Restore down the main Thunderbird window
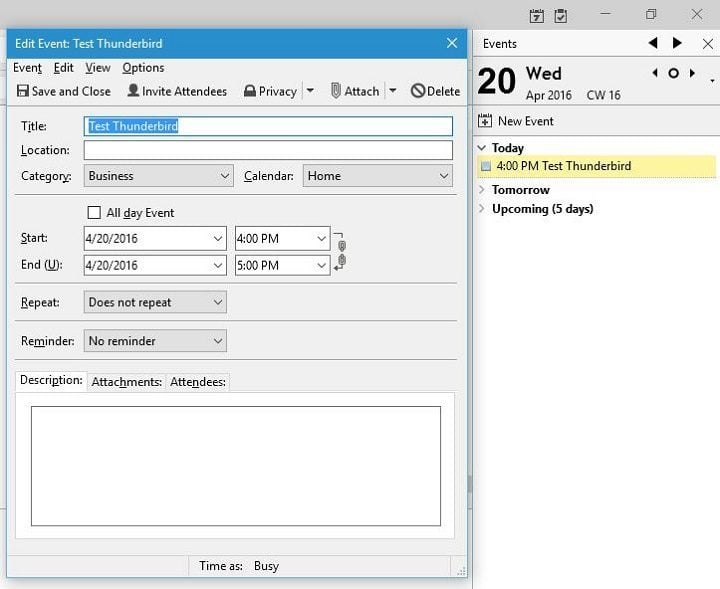 click(x=651, y=14)
